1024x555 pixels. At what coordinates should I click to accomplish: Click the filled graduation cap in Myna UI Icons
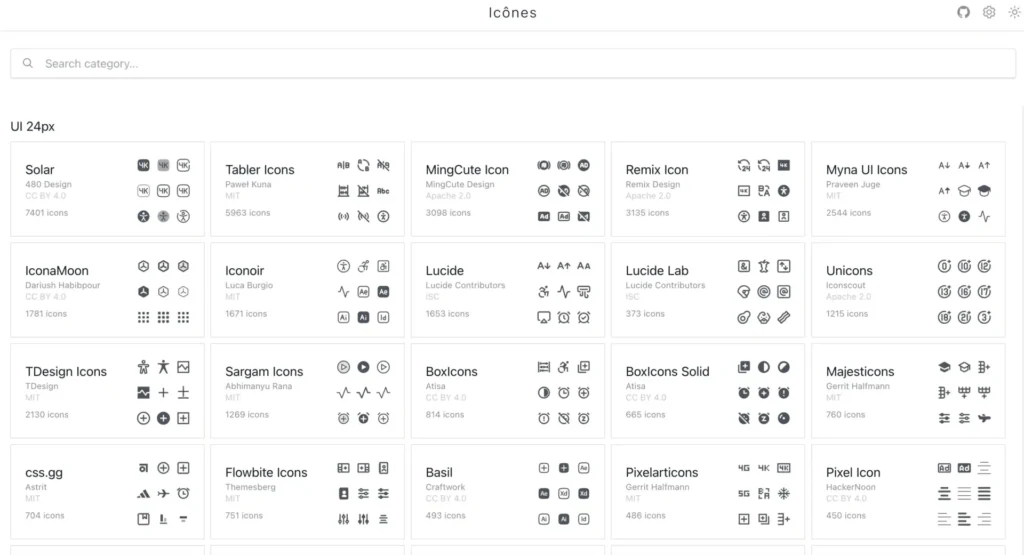(984, 191)
